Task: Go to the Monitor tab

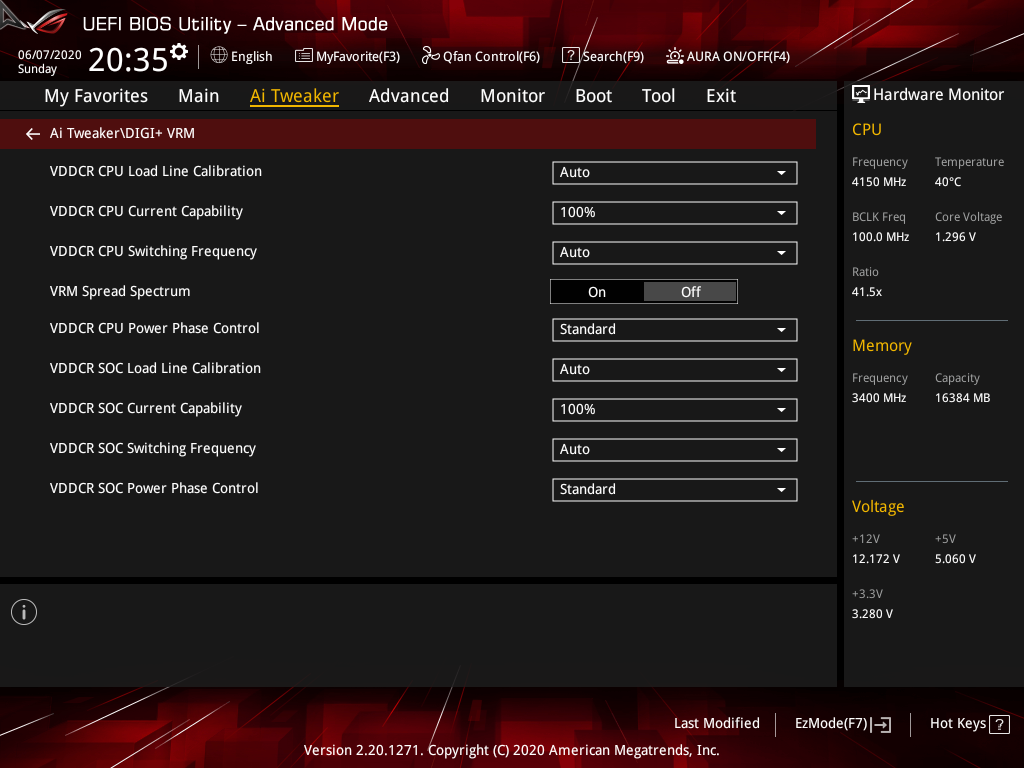Action: [x=512, y=96]
